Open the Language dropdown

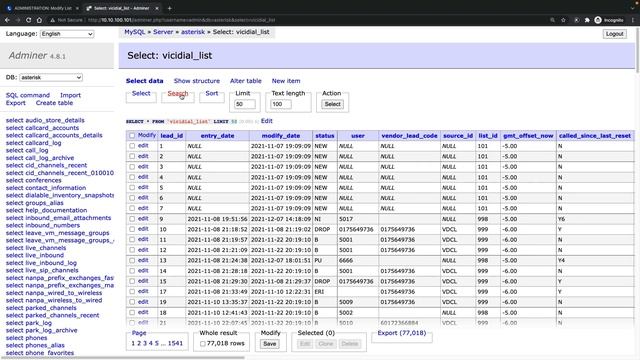click(67, 34)
